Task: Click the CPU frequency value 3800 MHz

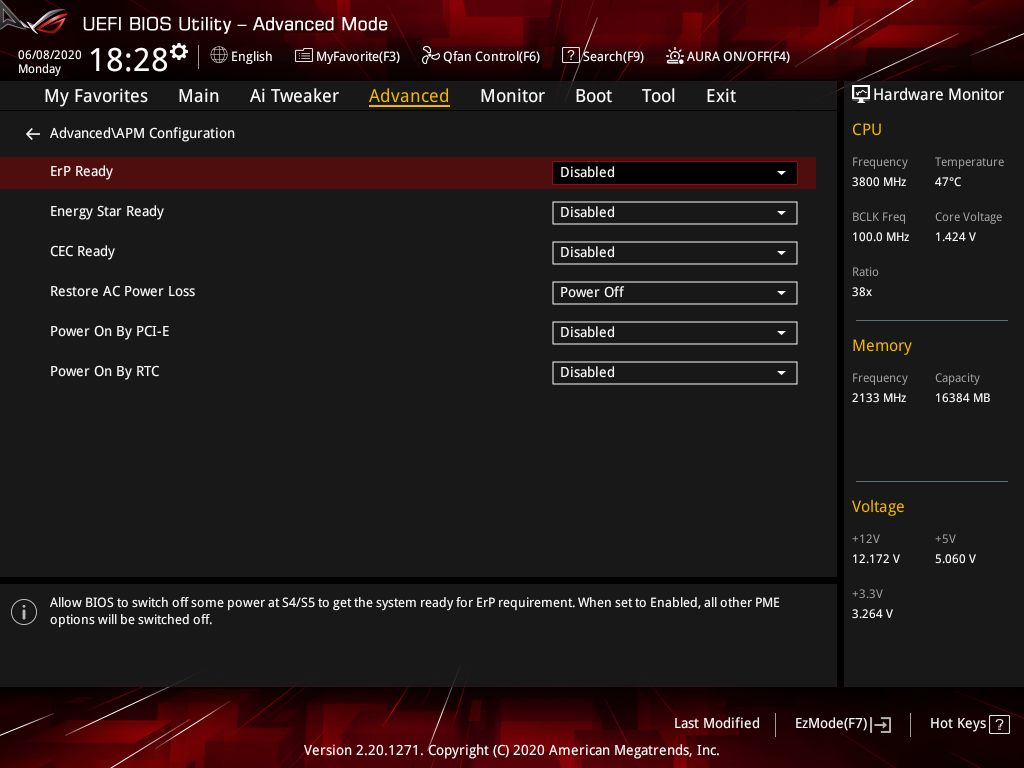Action: point(879,182)
